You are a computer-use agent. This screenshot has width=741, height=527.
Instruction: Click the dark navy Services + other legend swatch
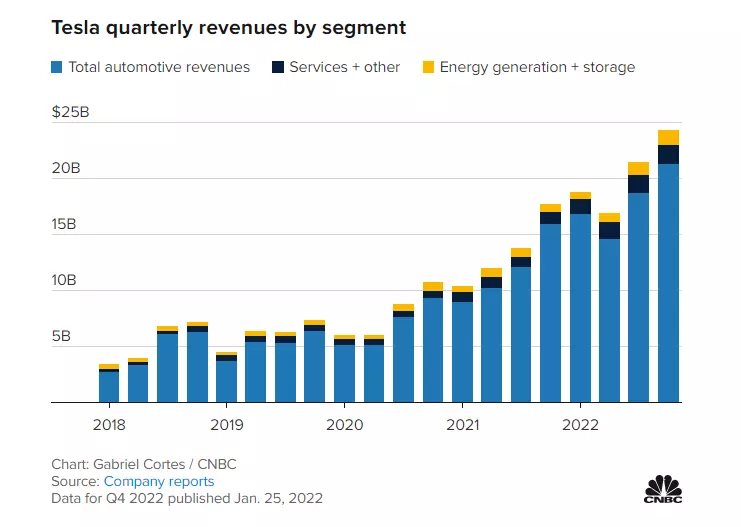tap(278, 67)
